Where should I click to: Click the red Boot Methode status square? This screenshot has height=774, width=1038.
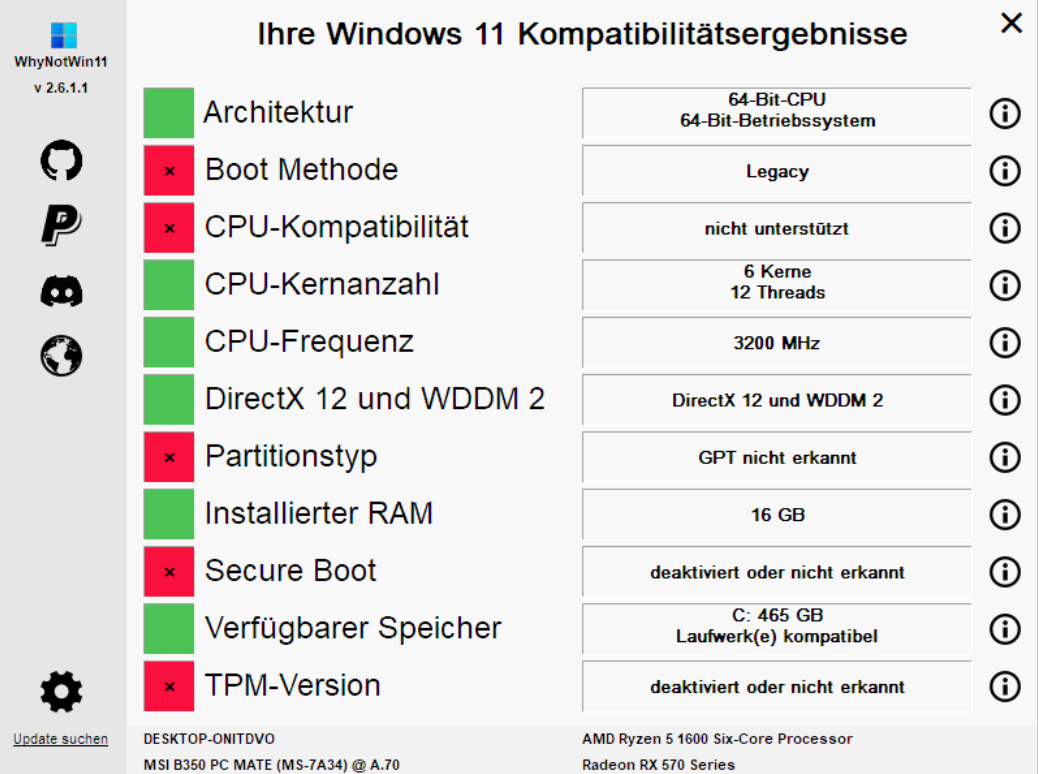click(169, 170)
